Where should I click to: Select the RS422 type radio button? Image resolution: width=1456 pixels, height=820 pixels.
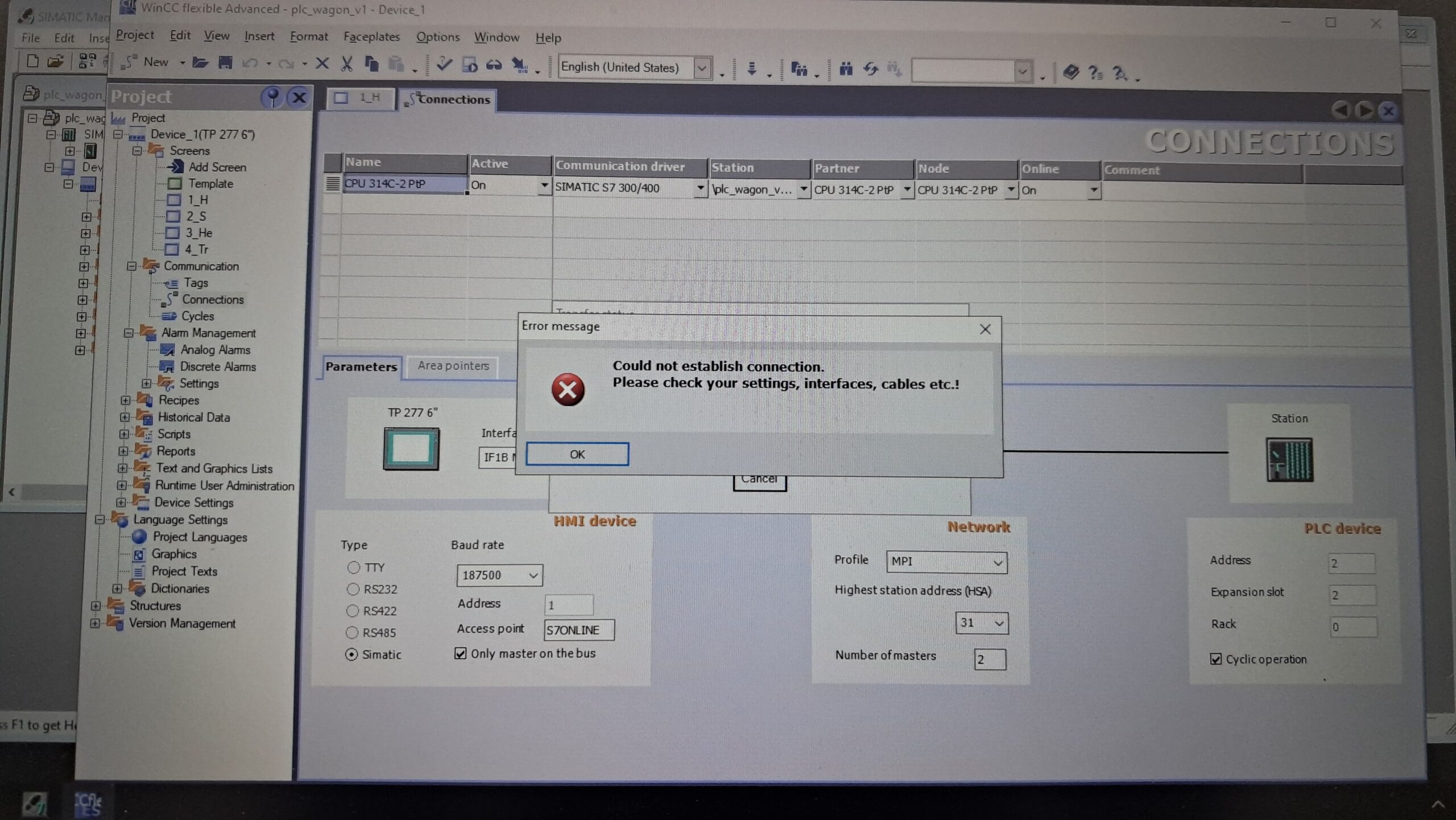click(x=353, y=611)
